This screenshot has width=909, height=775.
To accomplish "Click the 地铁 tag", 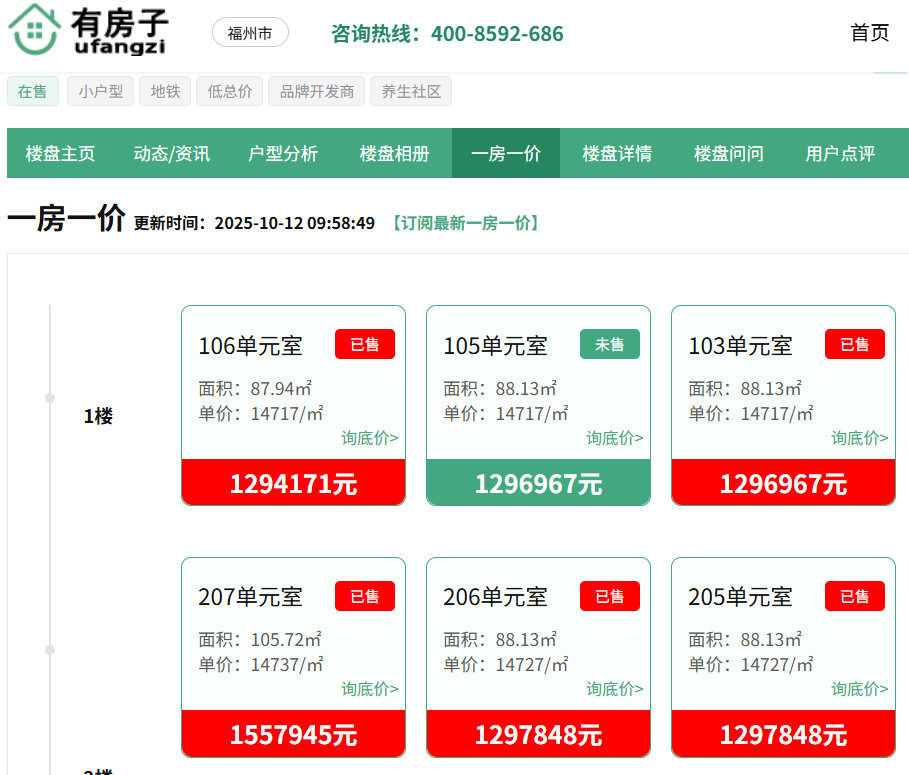I will point(165,92).
